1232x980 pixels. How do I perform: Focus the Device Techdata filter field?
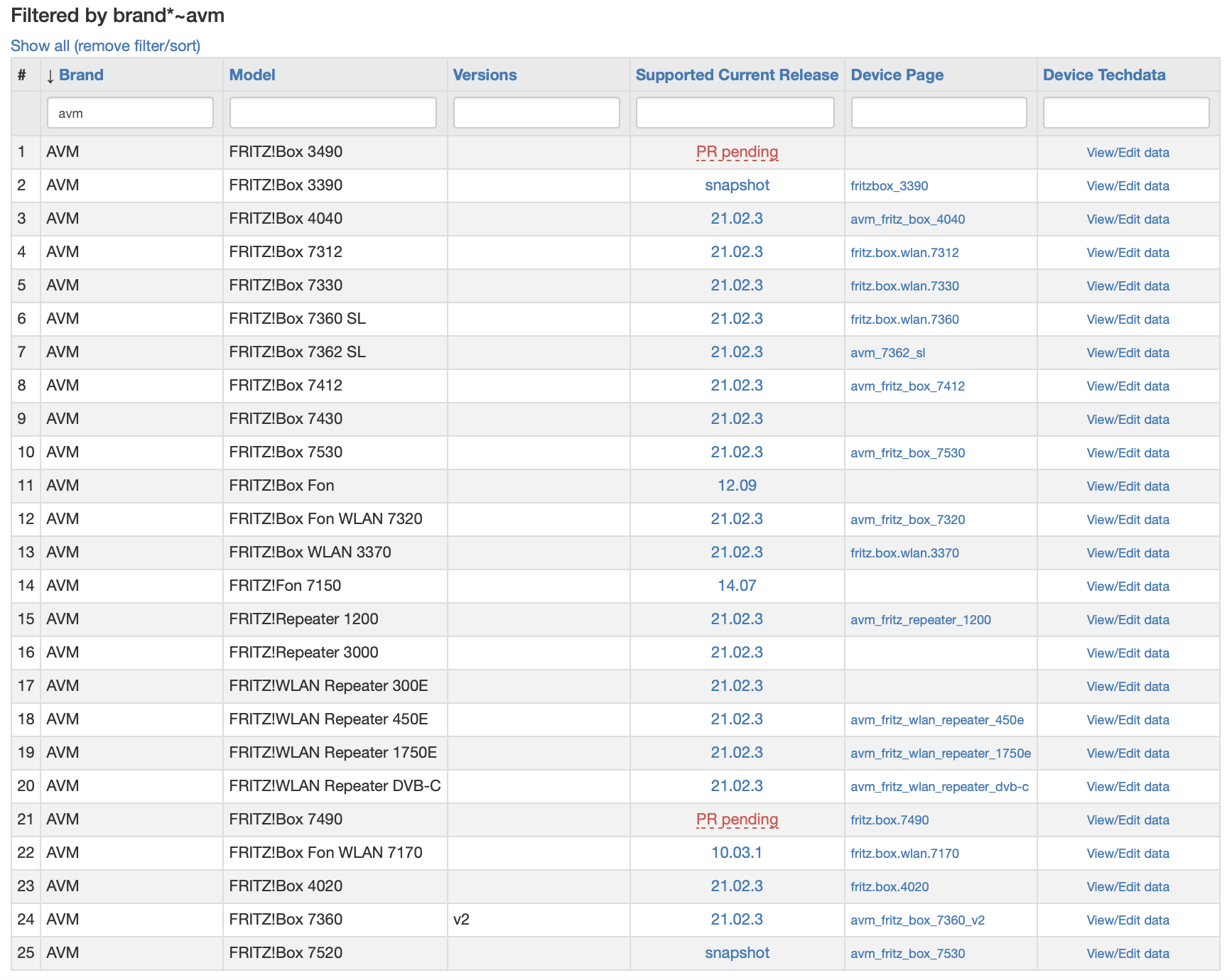pos(1126,113)
